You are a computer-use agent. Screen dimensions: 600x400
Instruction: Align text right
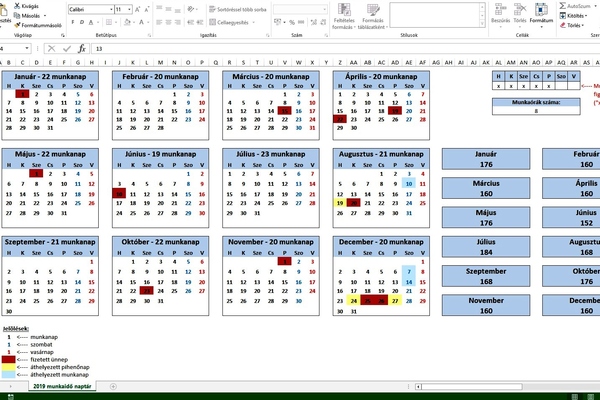tap(178, 22)
